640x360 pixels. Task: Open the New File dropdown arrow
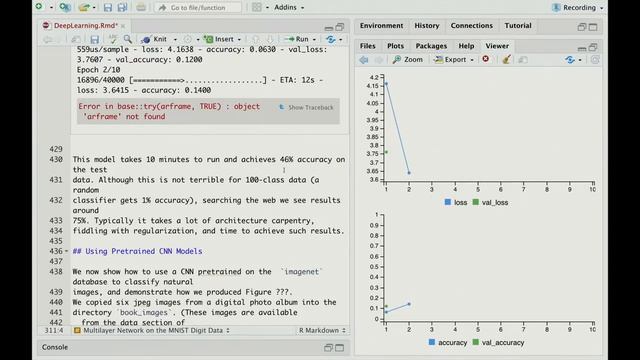pos(51,7)
